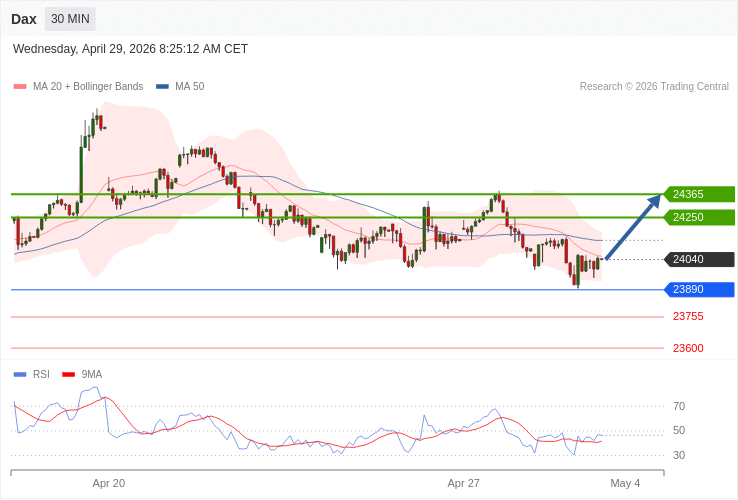Click the MA 20 + Bollinger Bands legend swatch
The height and width of the screenshot is (500, 738).
click(x=19, y=87)
